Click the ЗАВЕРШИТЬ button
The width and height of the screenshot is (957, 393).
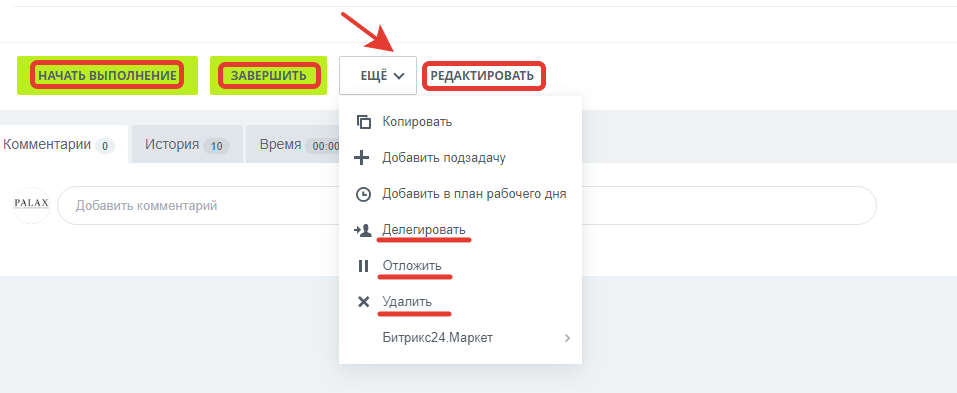click(269, 76)
